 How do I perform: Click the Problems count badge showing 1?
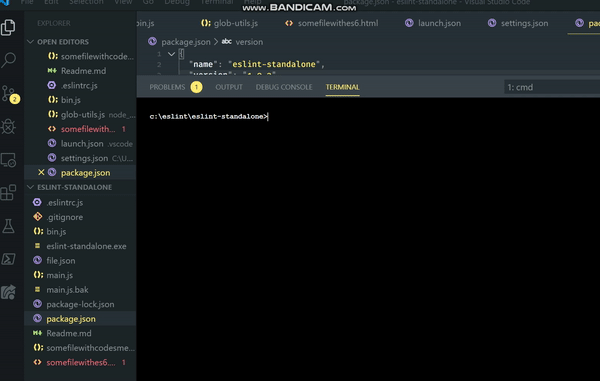coord(196,87)
